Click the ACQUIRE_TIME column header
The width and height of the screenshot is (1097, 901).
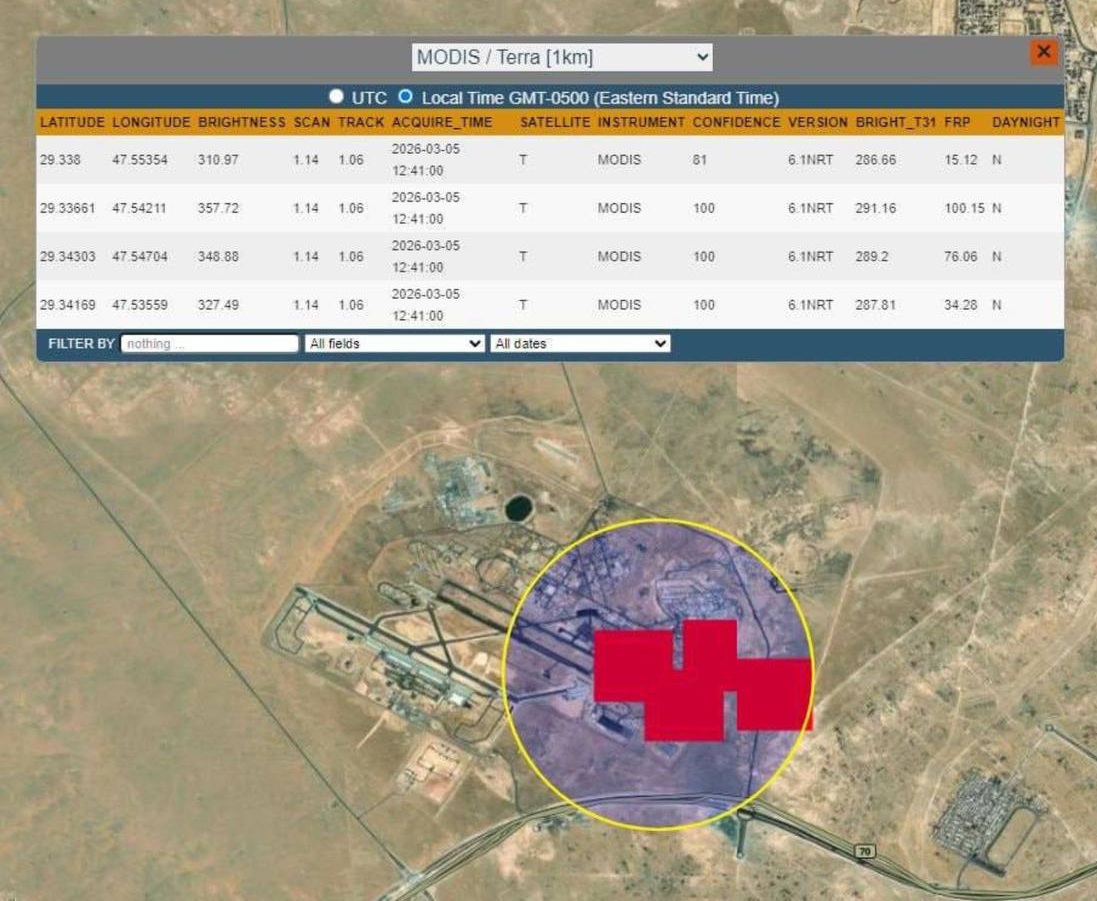click(441, 122)
